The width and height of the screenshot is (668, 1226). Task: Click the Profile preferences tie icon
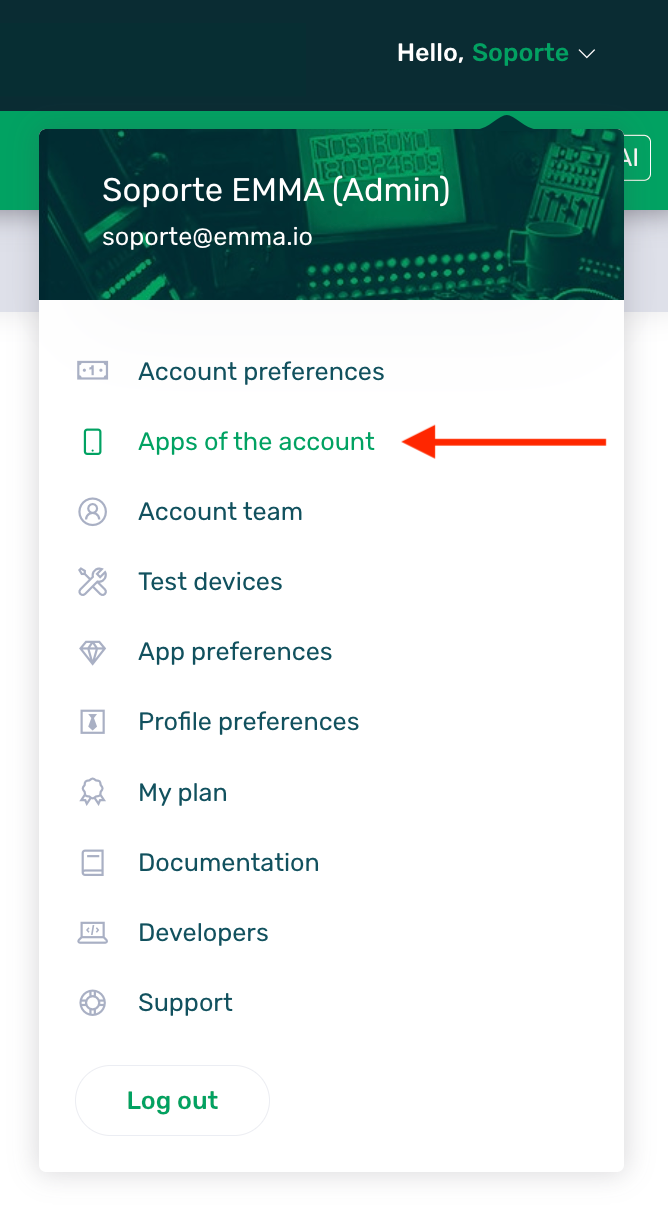tap(92, 722)
